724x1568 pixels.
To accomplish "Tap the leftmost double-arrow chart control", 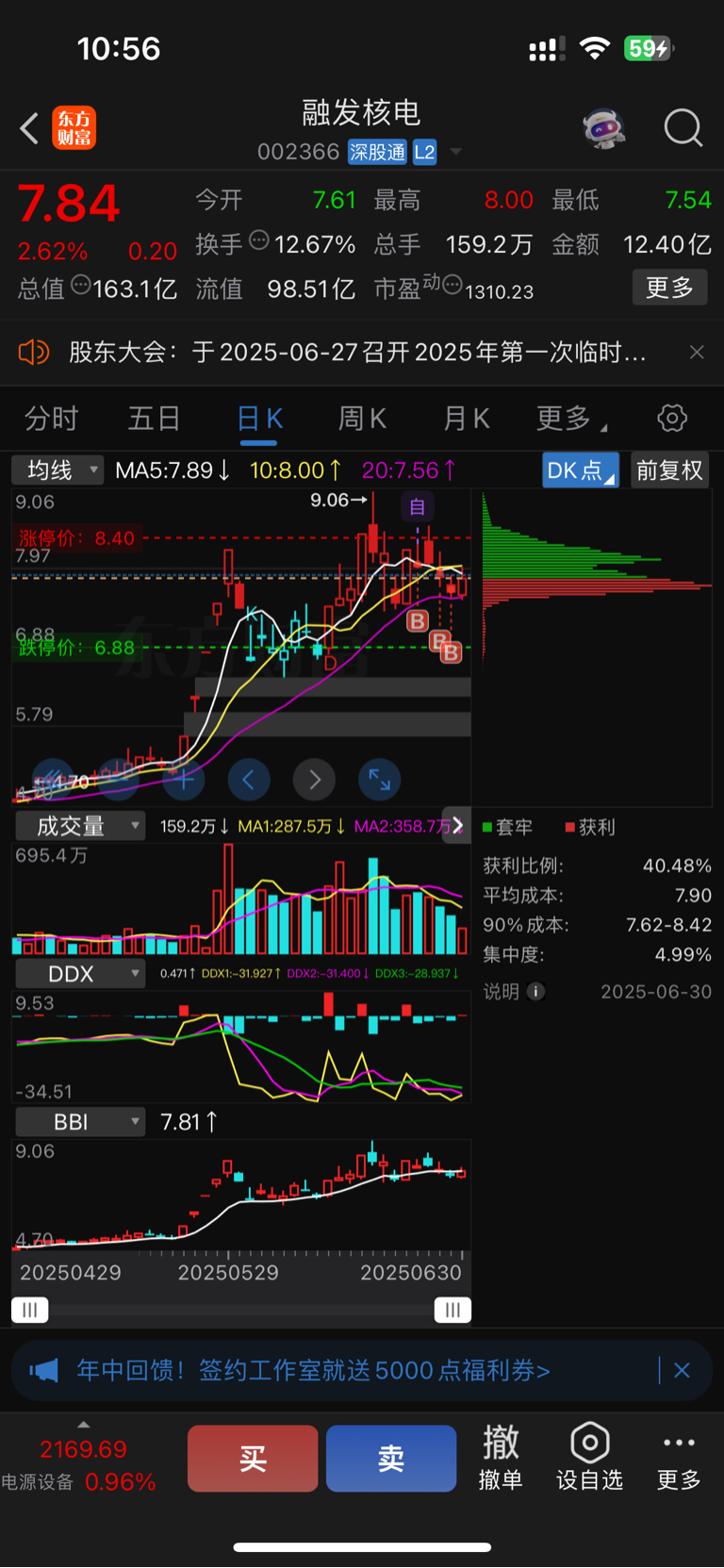I will 53,780.
